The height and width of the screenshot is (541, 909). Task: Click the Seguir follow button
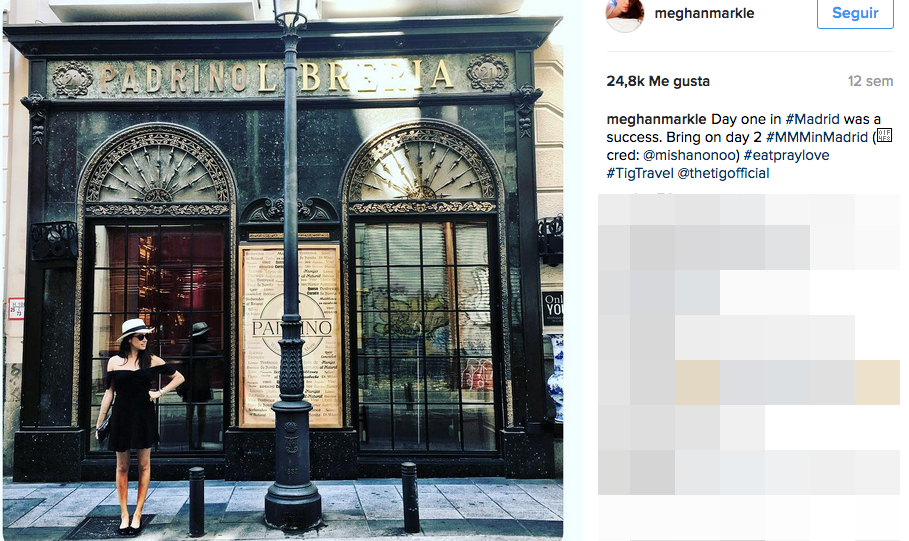coord(855,13)
